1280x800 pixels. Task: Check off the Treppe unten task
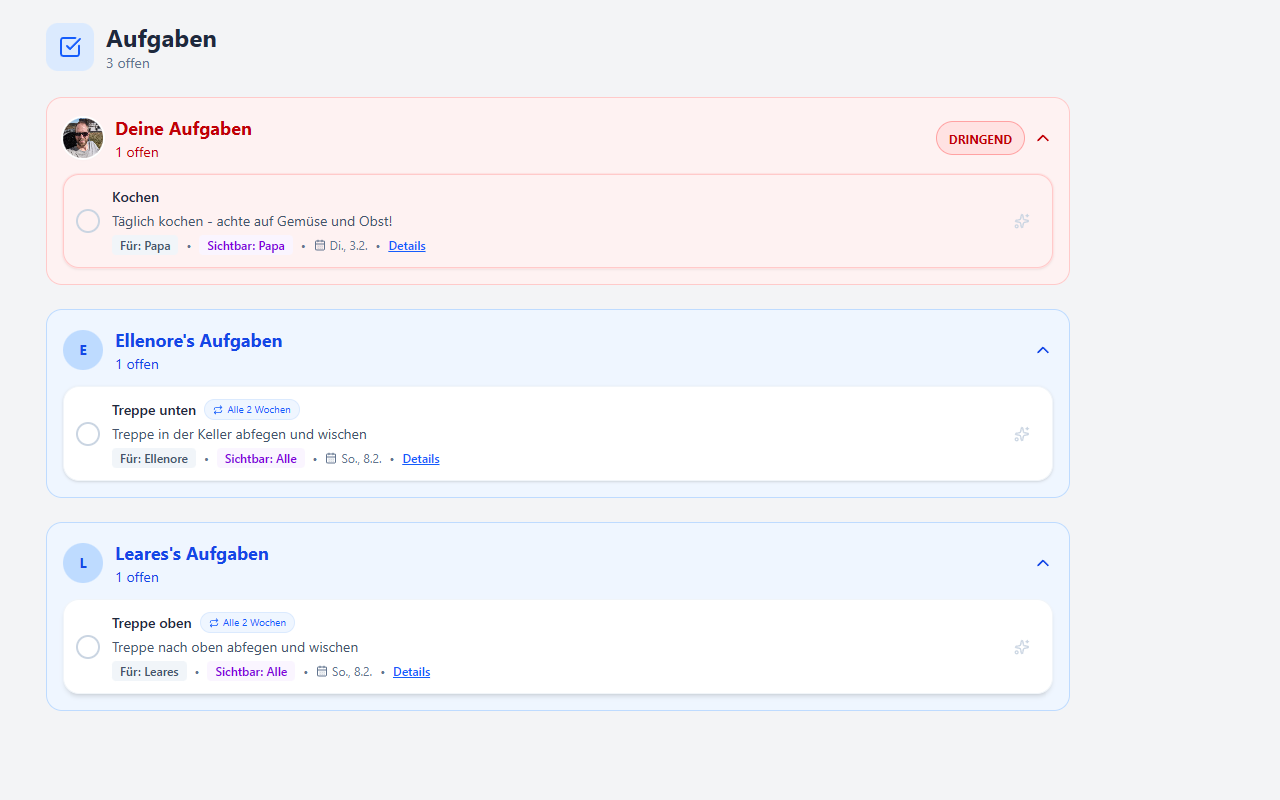[88, 434]
